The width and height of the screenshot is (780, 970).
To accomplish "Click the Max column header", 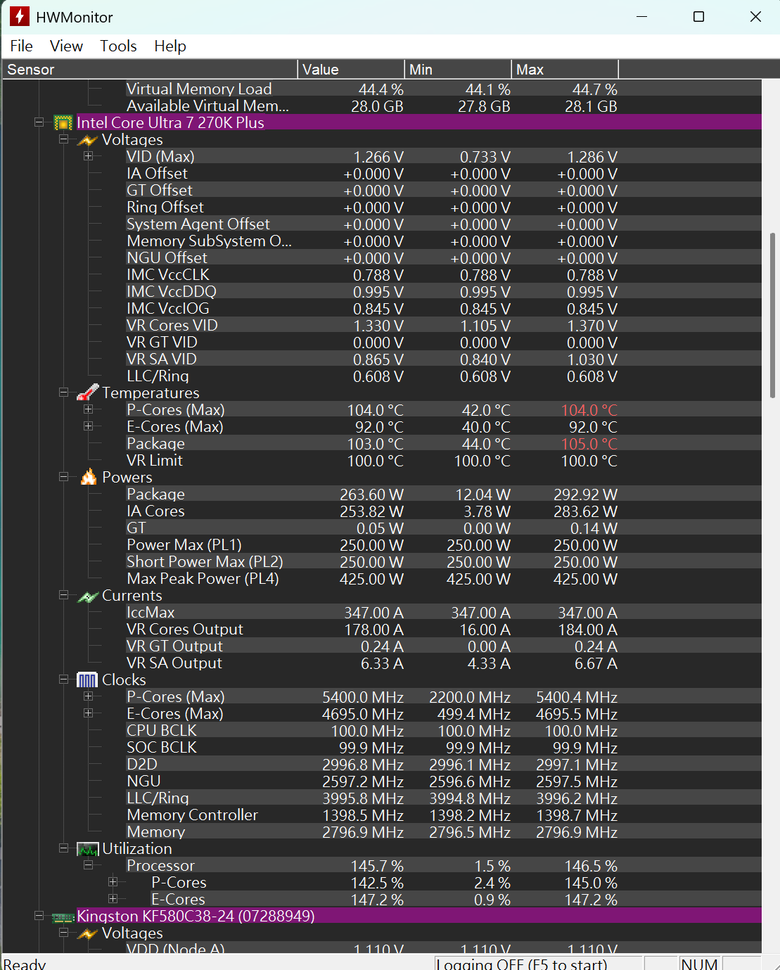I will click(x=565, y=69).
